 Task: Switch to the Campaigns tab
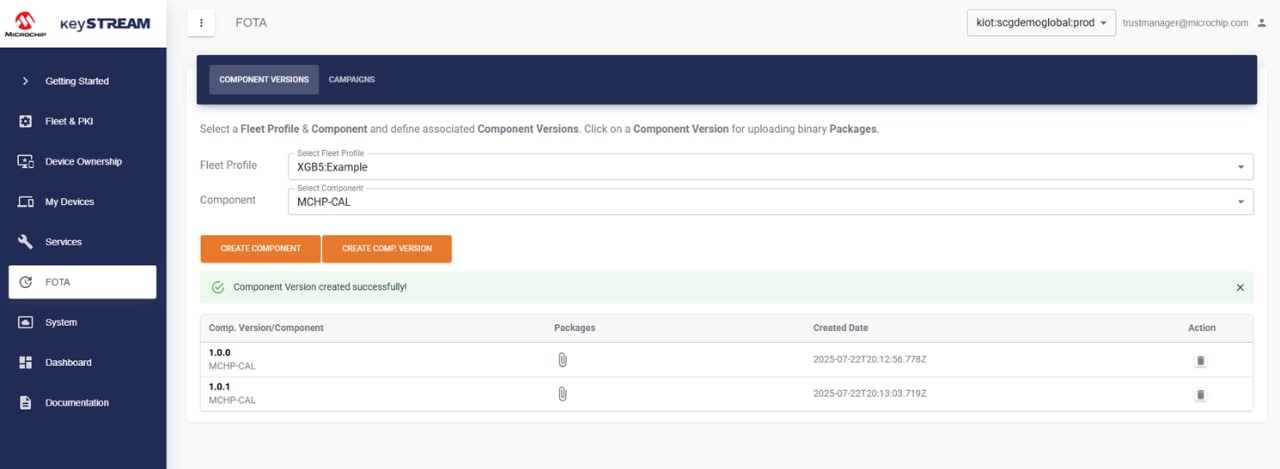coord(351,80)
